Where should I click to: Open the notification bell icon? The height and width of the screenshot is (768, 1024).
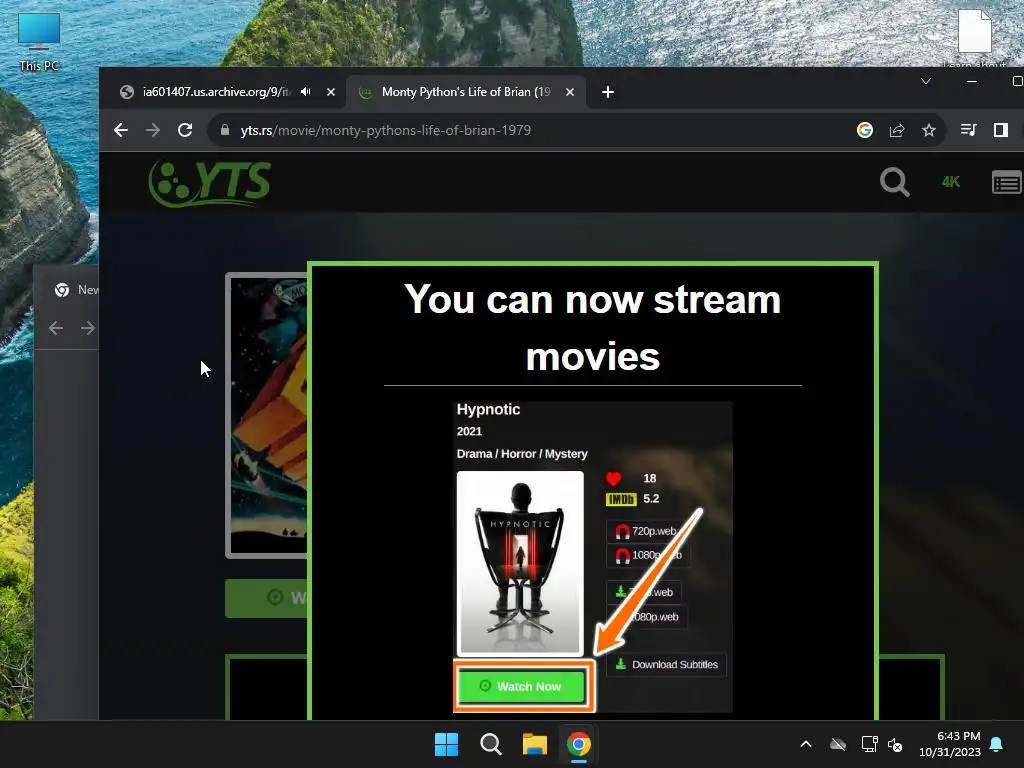[x=997, y=744]
